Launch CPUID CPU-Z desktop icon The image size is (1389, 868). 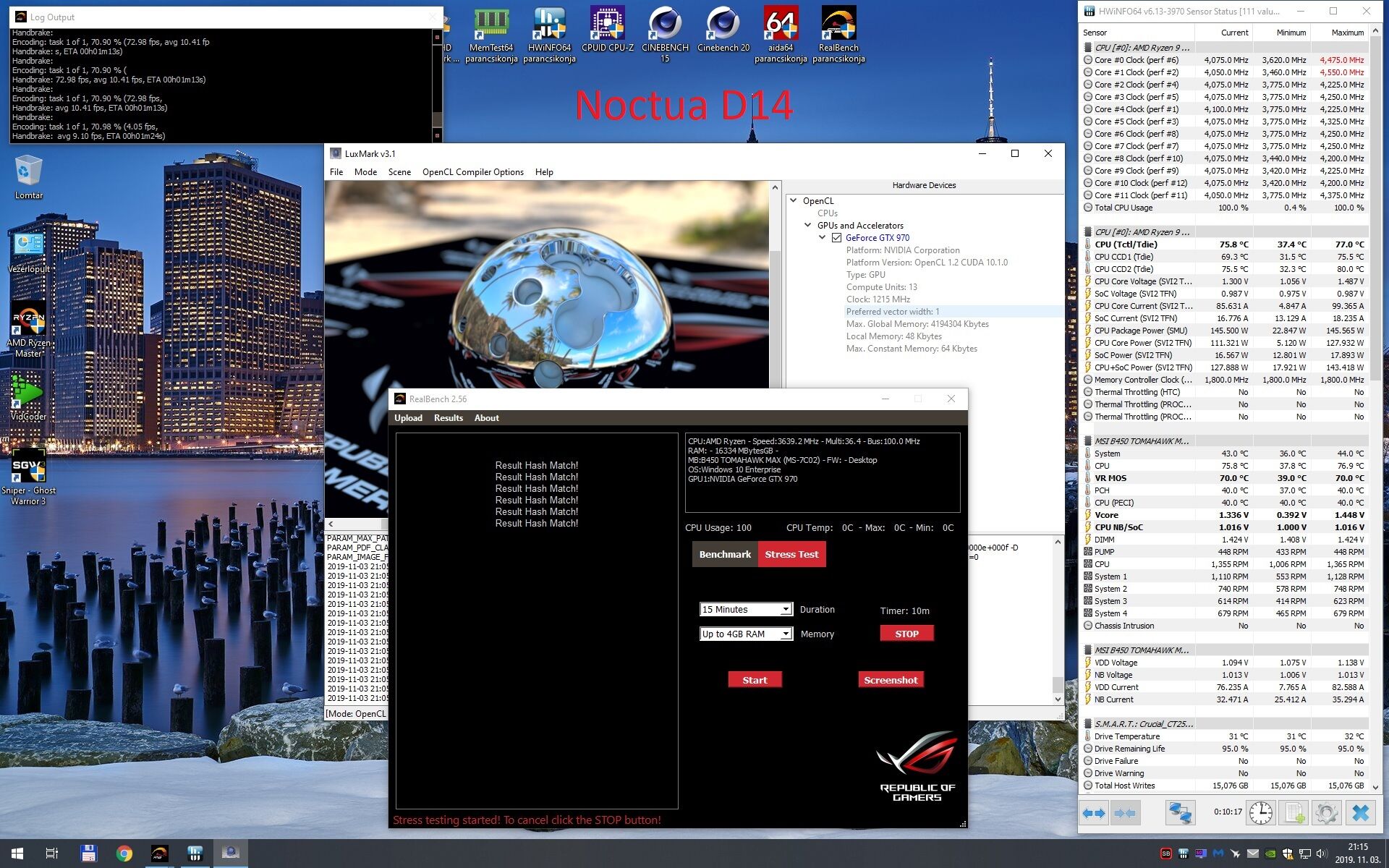(x=607, y=30)
